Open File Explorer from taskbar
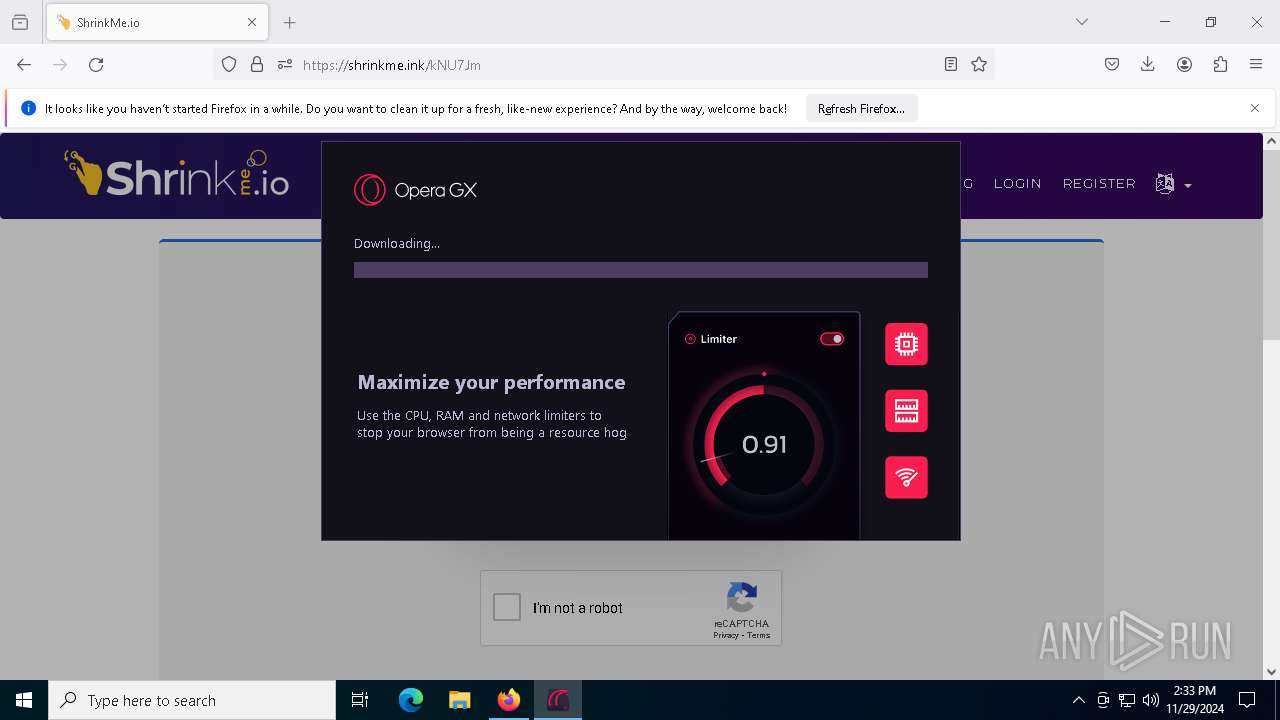 click(x=460, y=700)
